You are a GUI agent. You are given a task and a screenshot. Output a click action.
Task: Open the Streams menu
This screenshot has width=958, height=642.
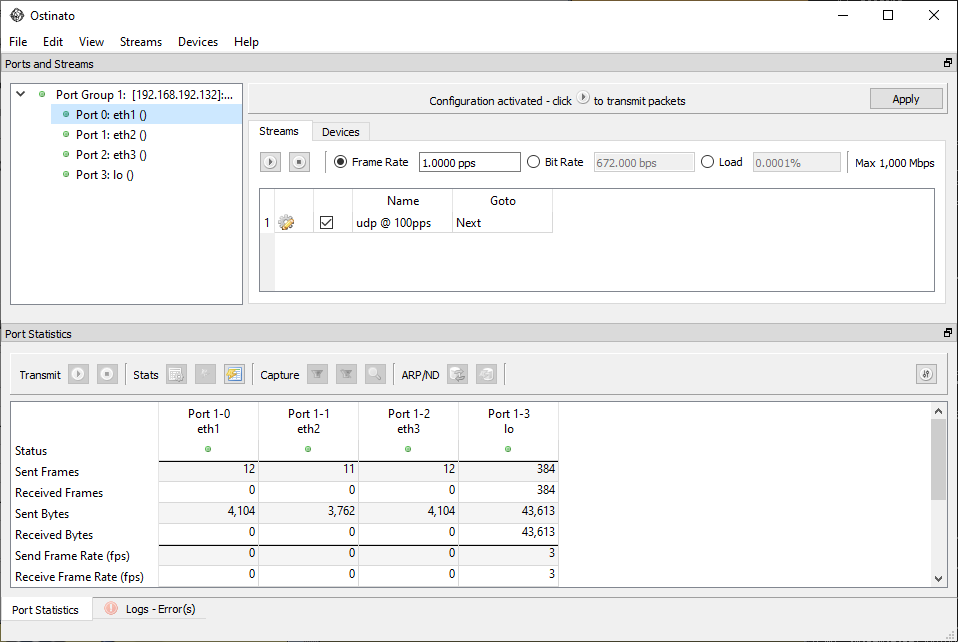140,42
